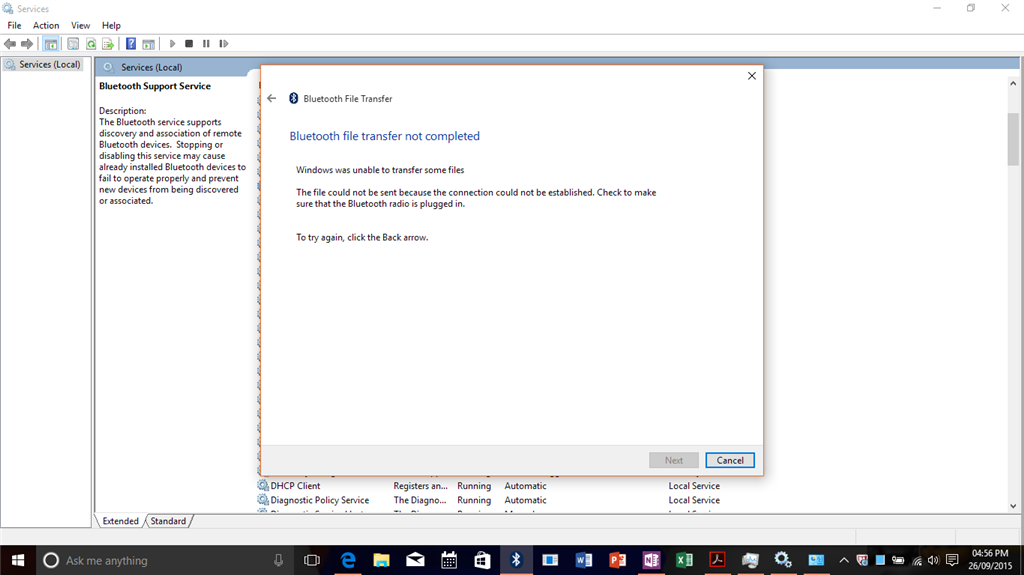Open the Help menu
The width and height of the screenshot is (1024, 575).
(111, 25)
